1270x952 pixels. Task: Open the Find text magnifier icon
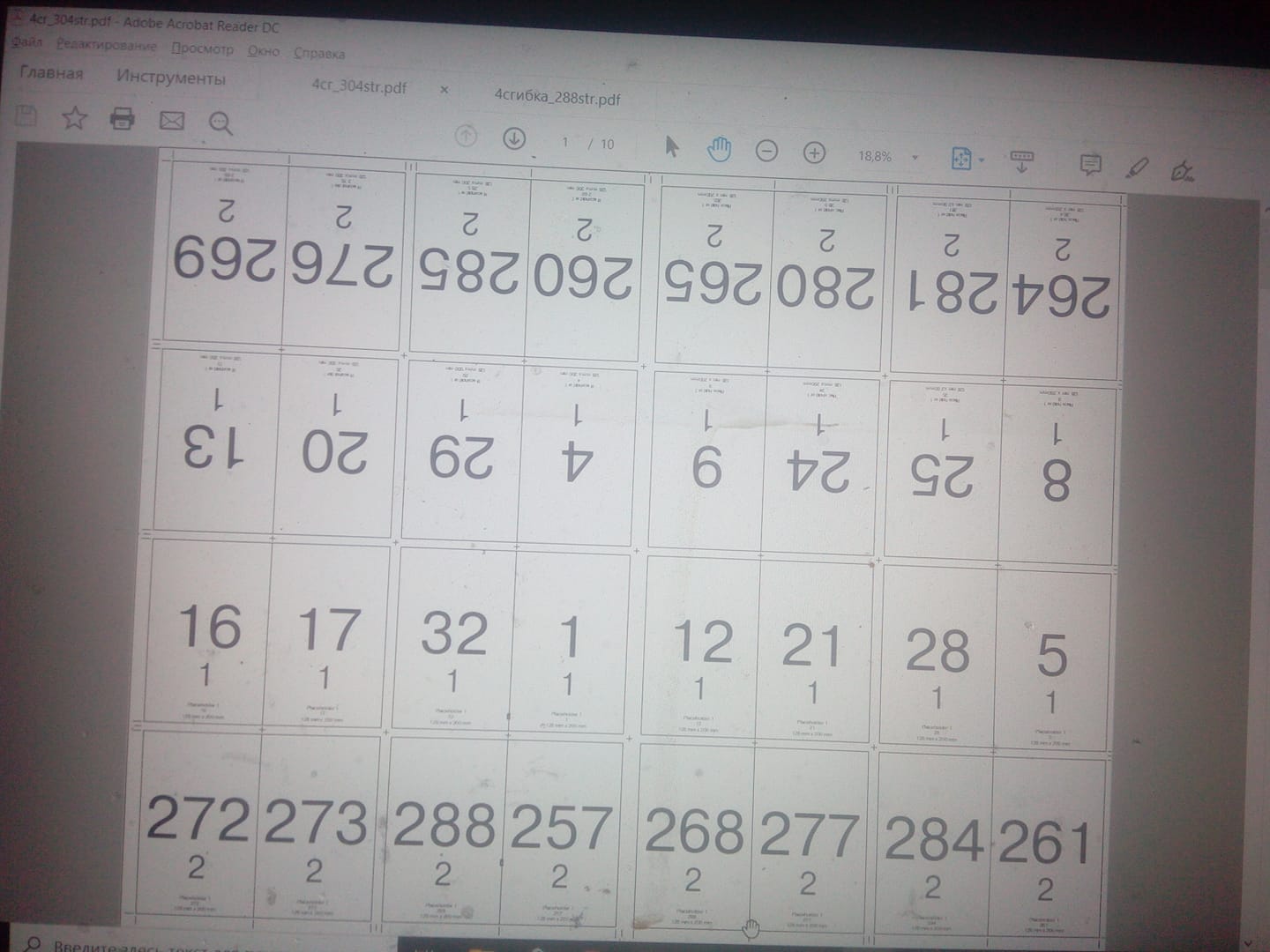pos(220,123)
